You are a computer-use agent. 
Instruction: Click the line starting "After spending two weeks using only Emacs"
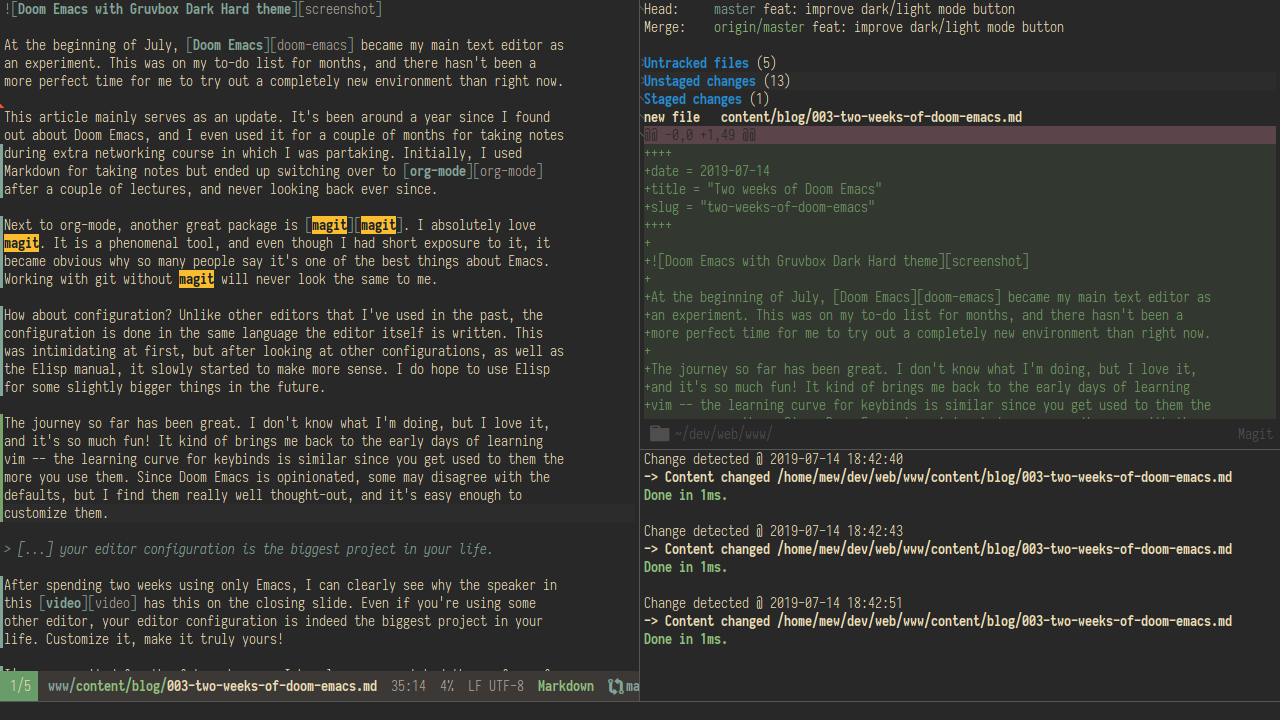(x=281, y=585)
